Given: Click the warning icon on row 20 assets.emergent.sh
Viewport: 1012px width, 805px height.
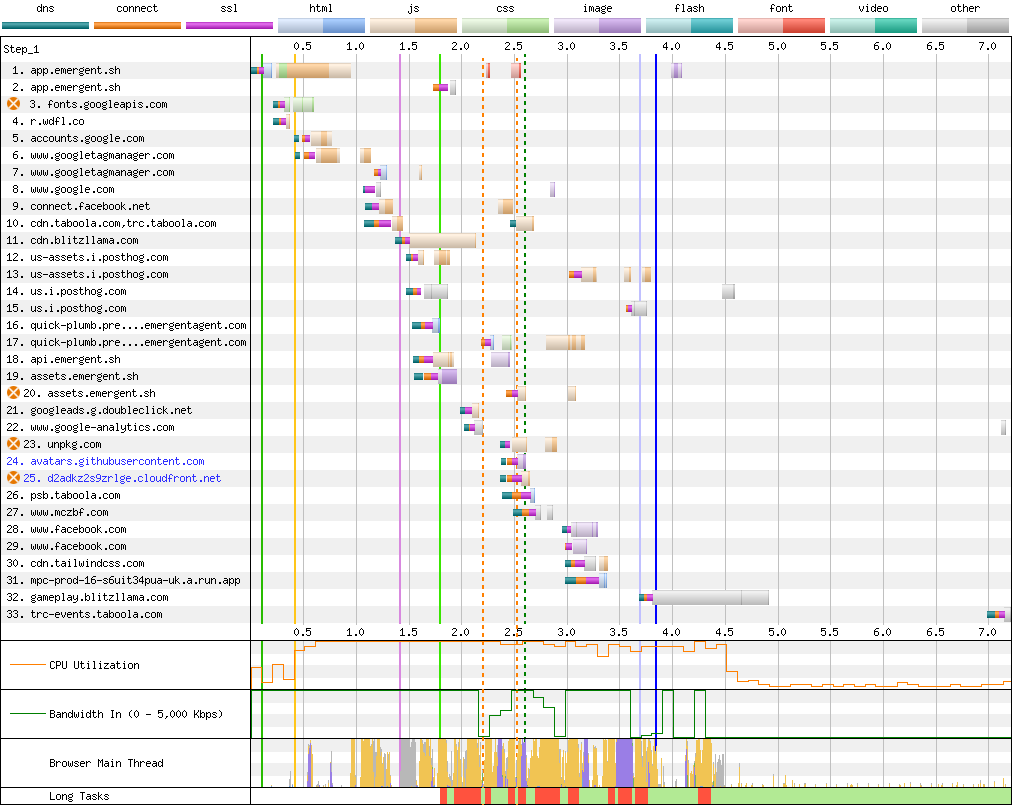Looking at the screenshot, I should point(14,393).
